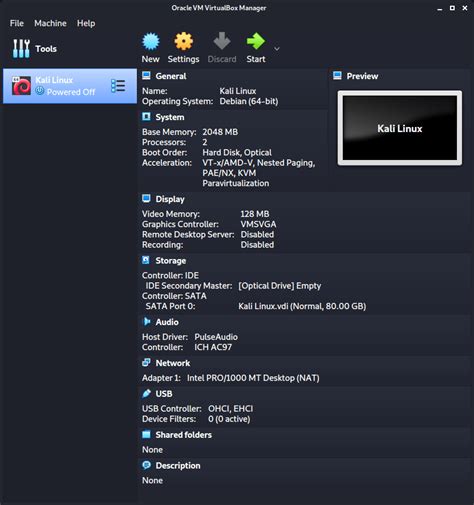Click the Shared folders section header
474x505 pixels.
click(x=184, y=435)
